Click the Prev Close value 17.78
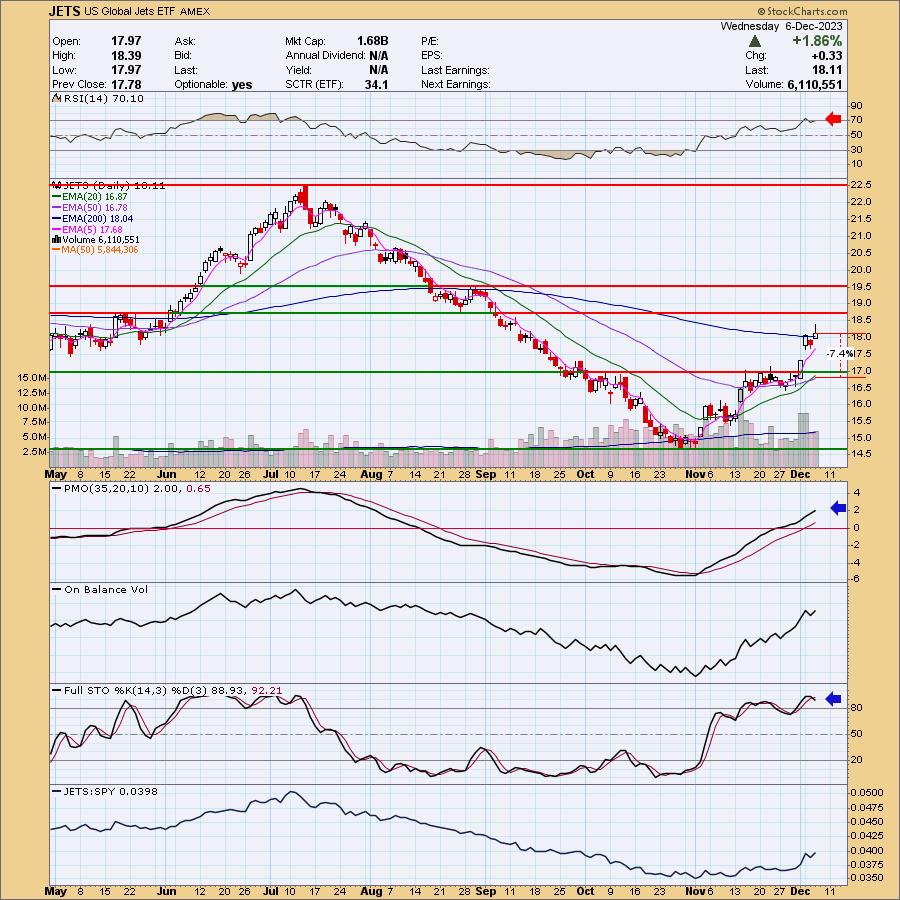Image resolution: width=900 pixels, height=900 pixels. click(126, 84)
